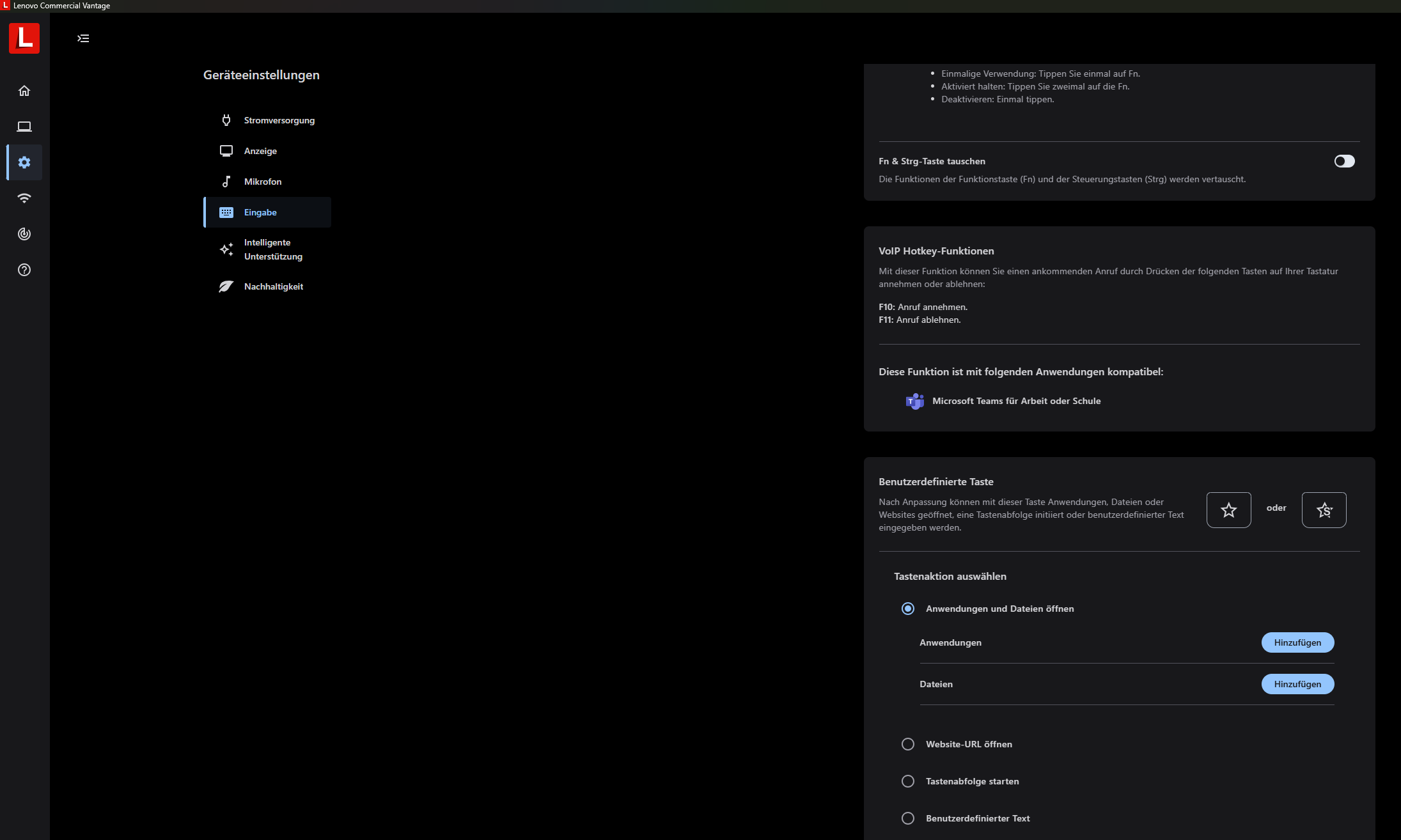Select Tastenabfolge starten radio option

[908, 781]
